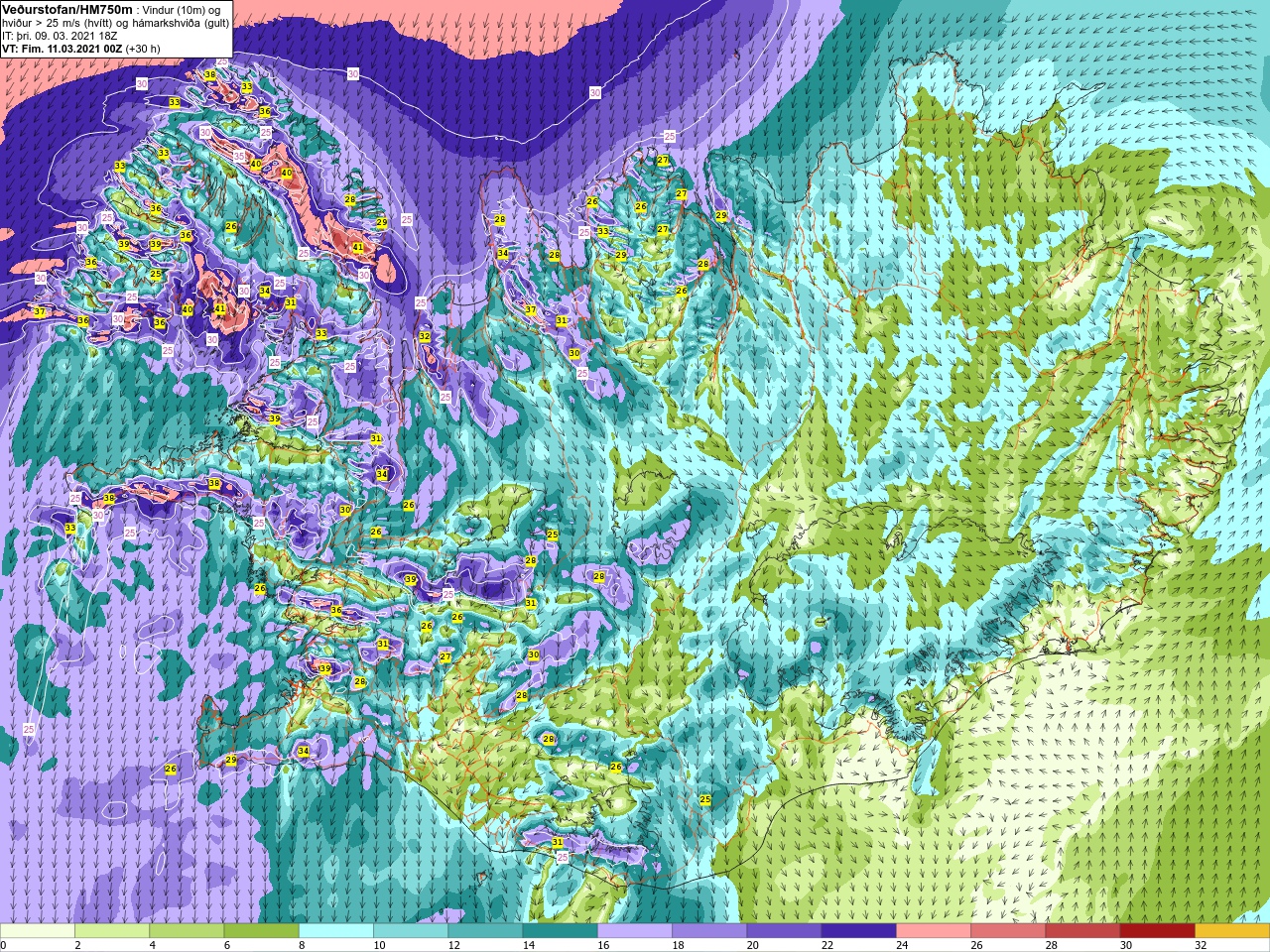Select the 4–6 m/s green legend swatch
The width and height of the screenshot is (1270, 952).
(x=187, y=931)
